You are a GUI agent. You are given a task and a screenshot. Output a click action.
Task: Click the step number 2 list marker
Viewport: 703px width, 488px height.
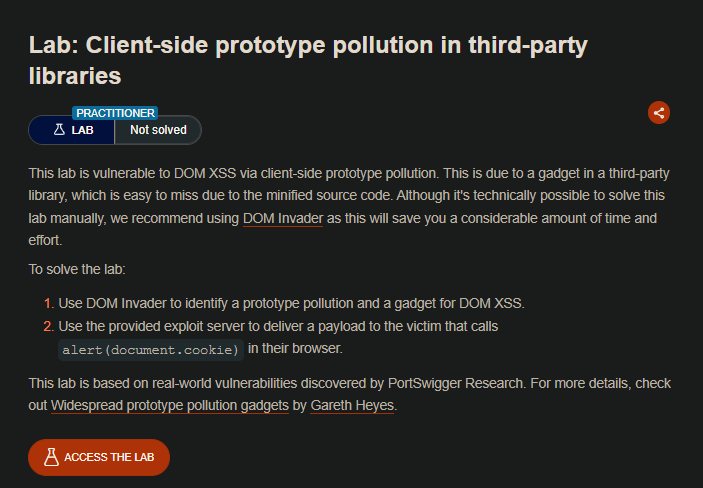48,326
